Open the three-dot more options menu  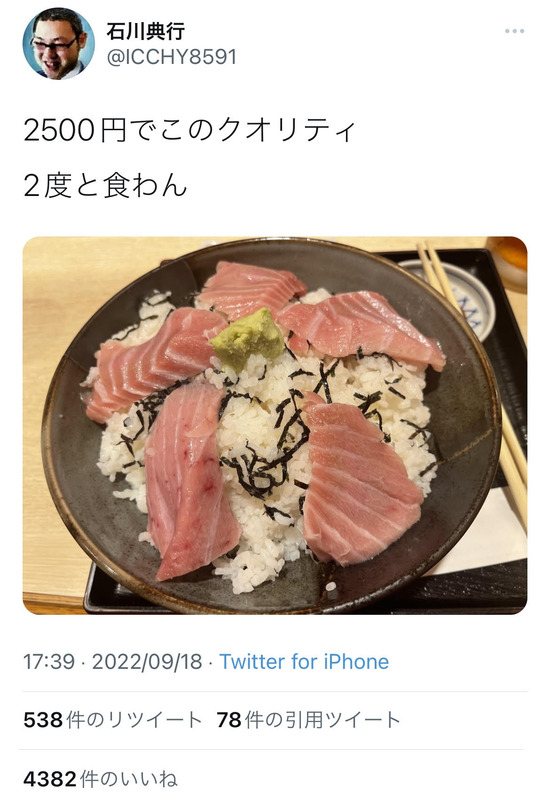[x=514, y=31]
